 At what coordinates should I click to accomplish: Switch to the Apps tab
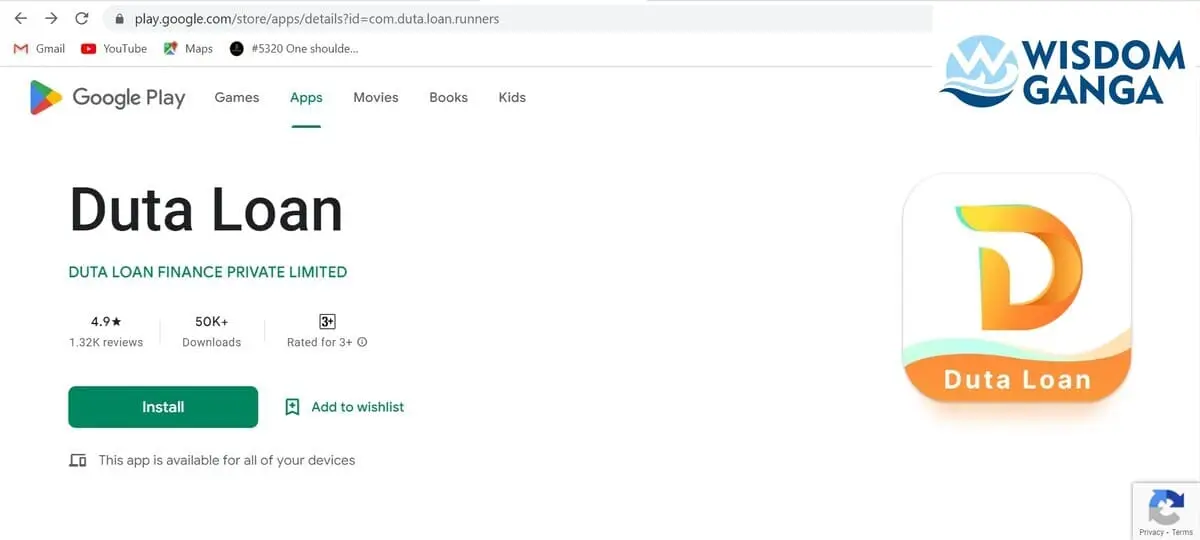pos(306,97)
